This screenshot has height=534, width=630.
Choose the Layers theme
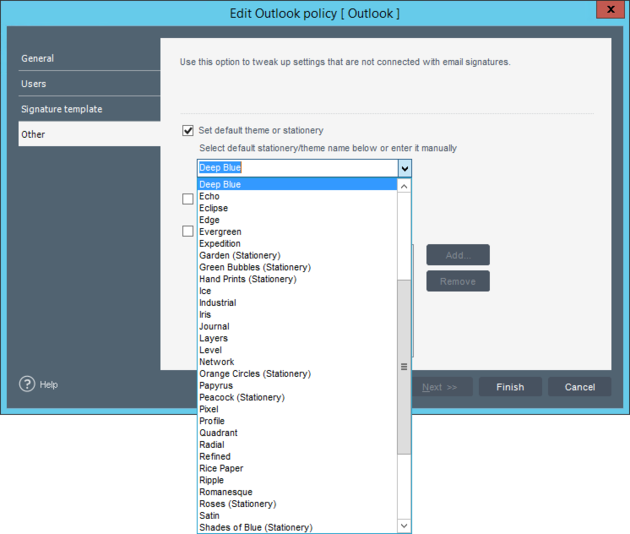point(297,338)
